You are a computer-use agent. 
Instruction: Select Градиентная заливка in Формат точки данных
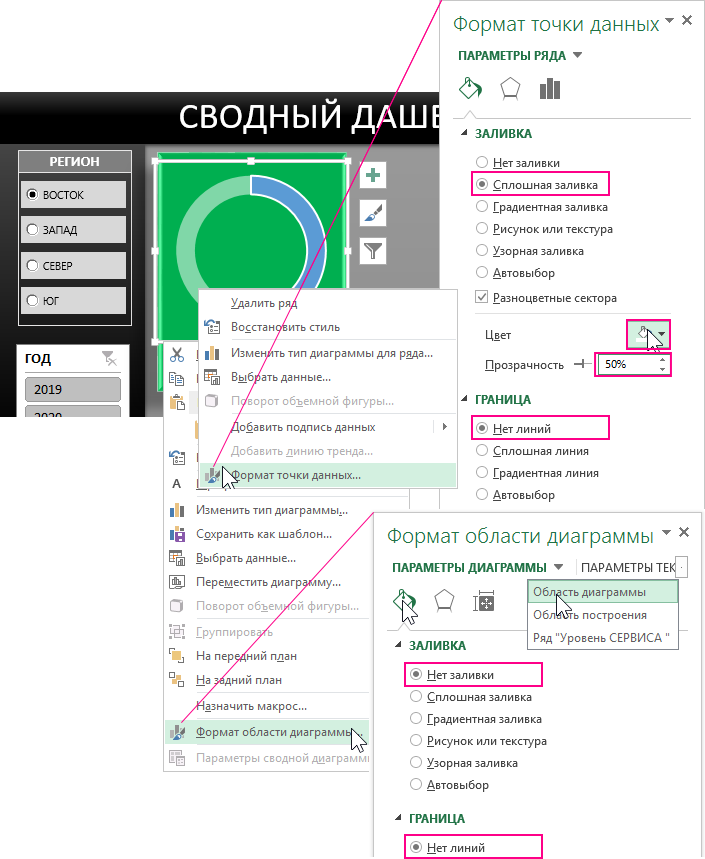coord(542,207)
